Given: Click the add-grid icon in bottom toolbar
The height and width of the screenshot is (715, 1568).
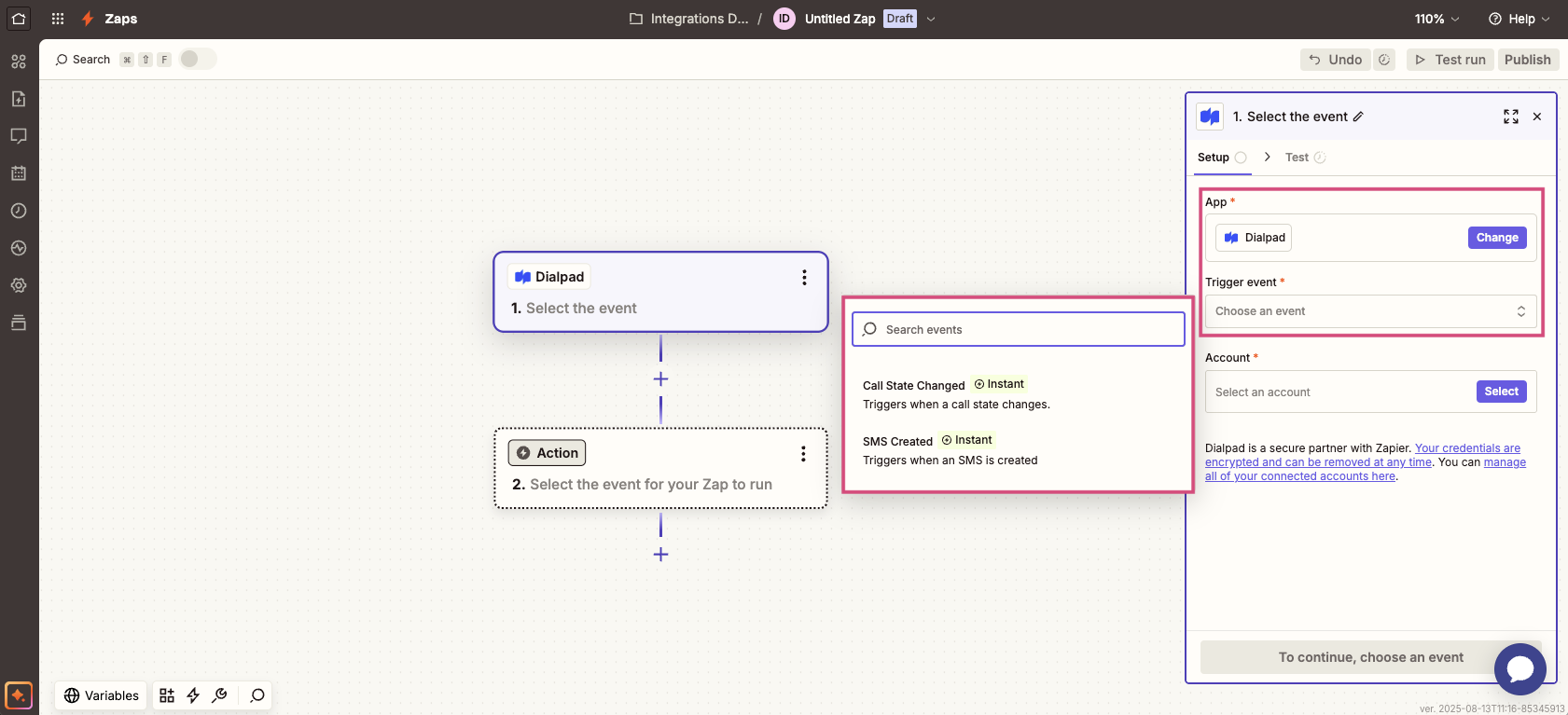Looking at the screenshot, I should pos(167,695).
